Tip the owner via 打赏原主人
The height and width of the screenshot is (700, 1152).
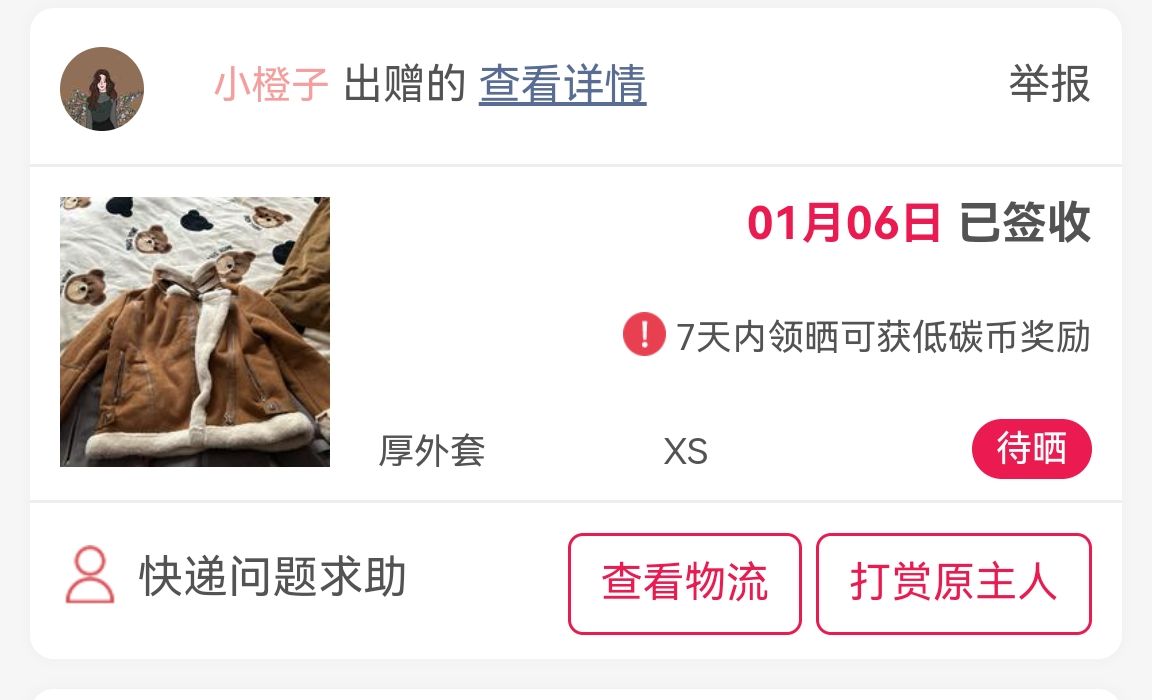[954, 583]
